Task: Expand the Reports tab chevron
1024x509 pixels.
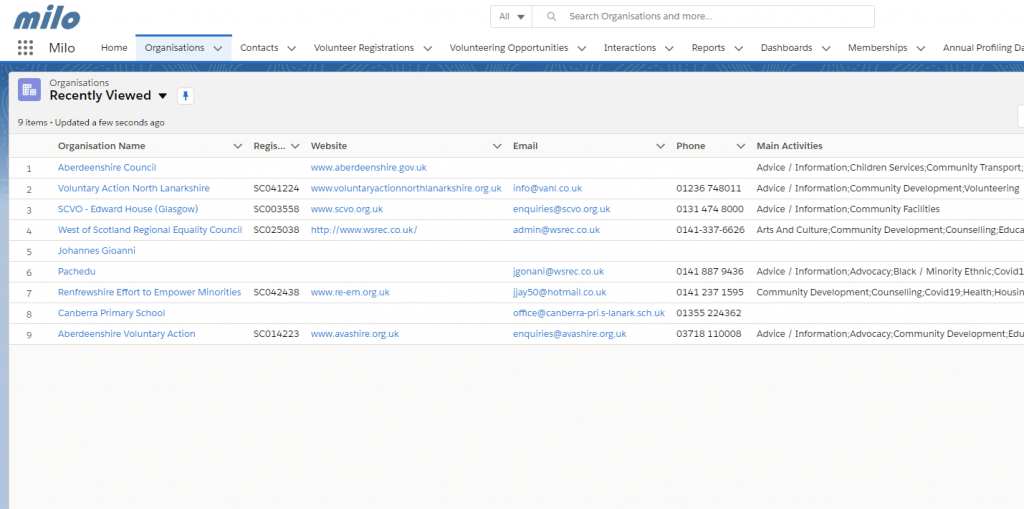Action: (x=739, y=48)
